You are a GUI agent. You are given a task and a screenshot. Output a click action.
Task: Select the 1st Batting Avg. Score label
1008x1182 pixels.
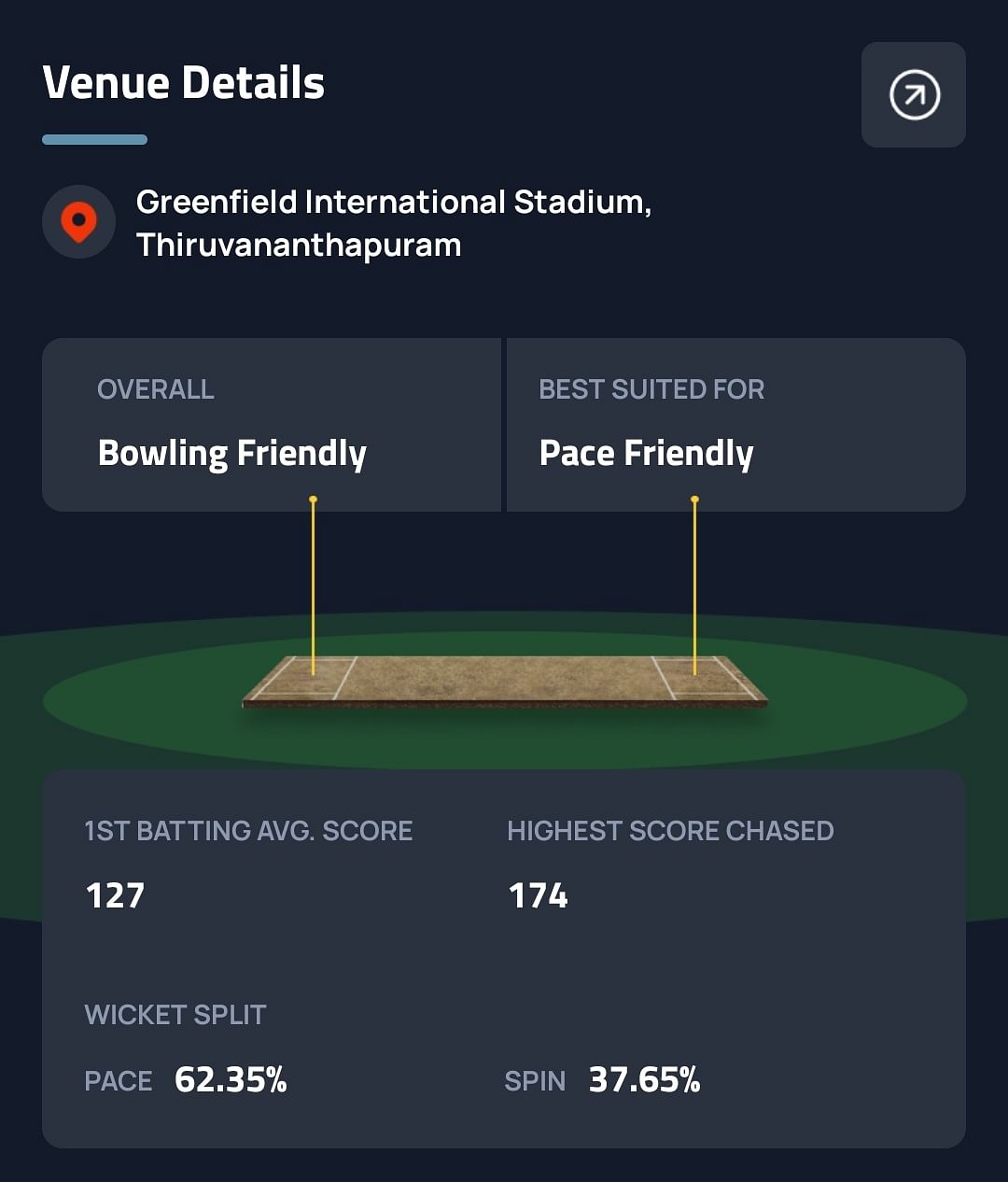pyautogui.click(x=248, y=831)
